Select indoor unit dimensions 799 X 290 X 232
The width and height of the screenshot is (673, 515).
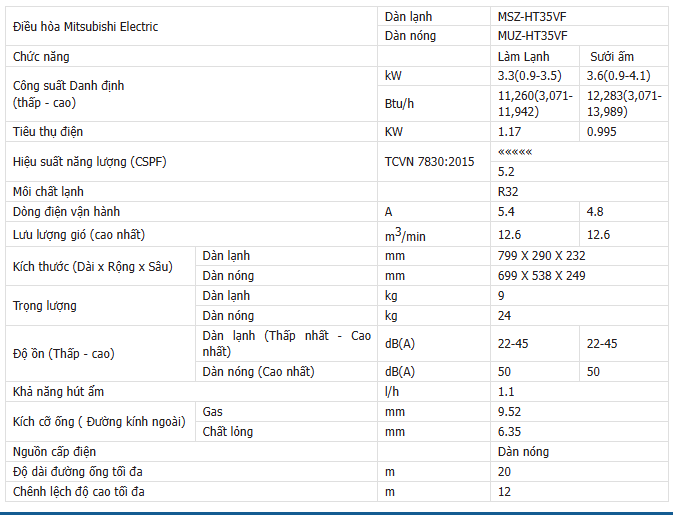point(542,256)
